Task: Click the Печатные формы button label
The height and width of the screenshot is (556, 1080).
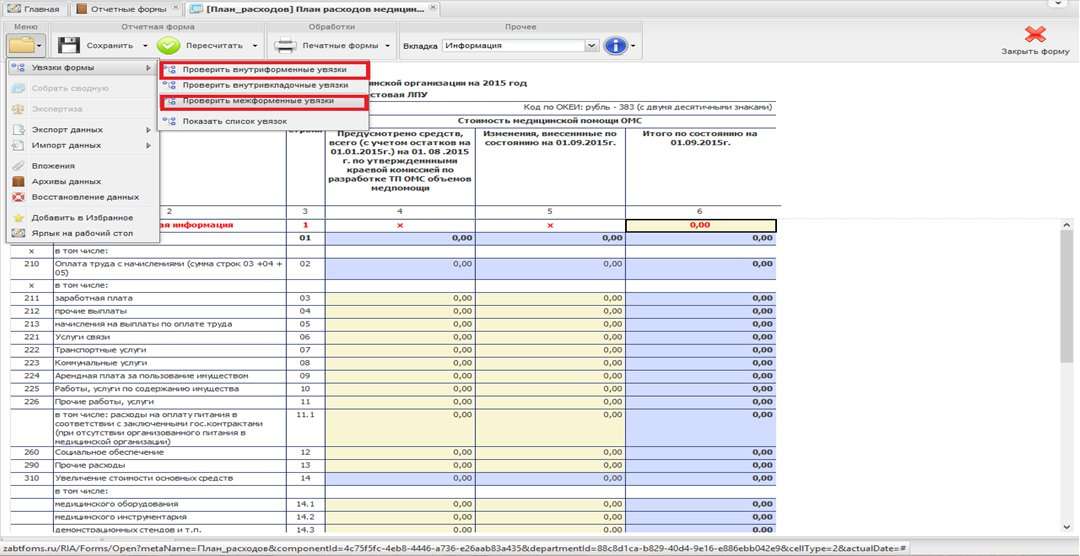Action: [340, 46]
